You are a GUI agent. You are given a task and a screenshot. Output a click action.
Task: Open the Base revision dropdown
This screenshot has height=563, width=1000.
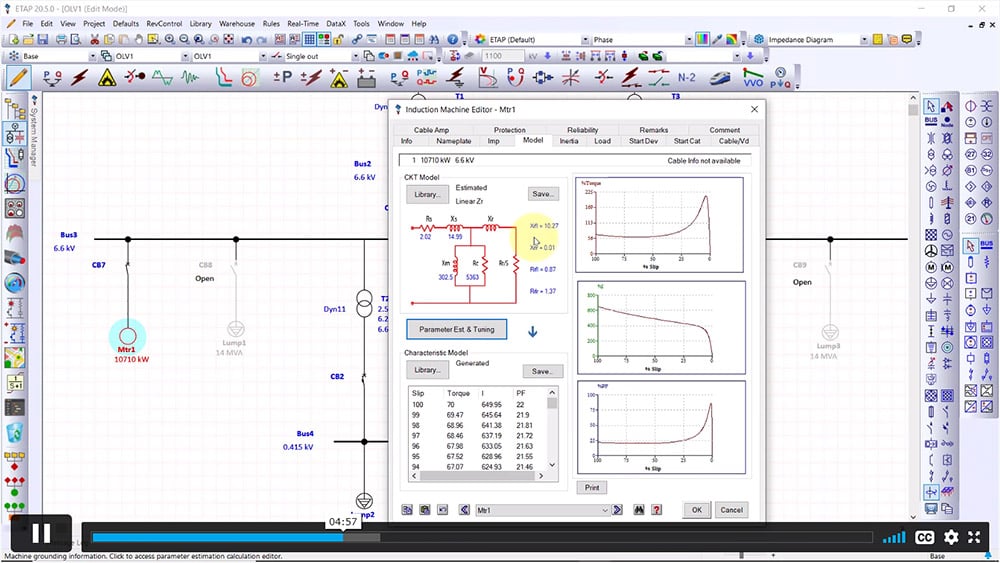point(92,56)
